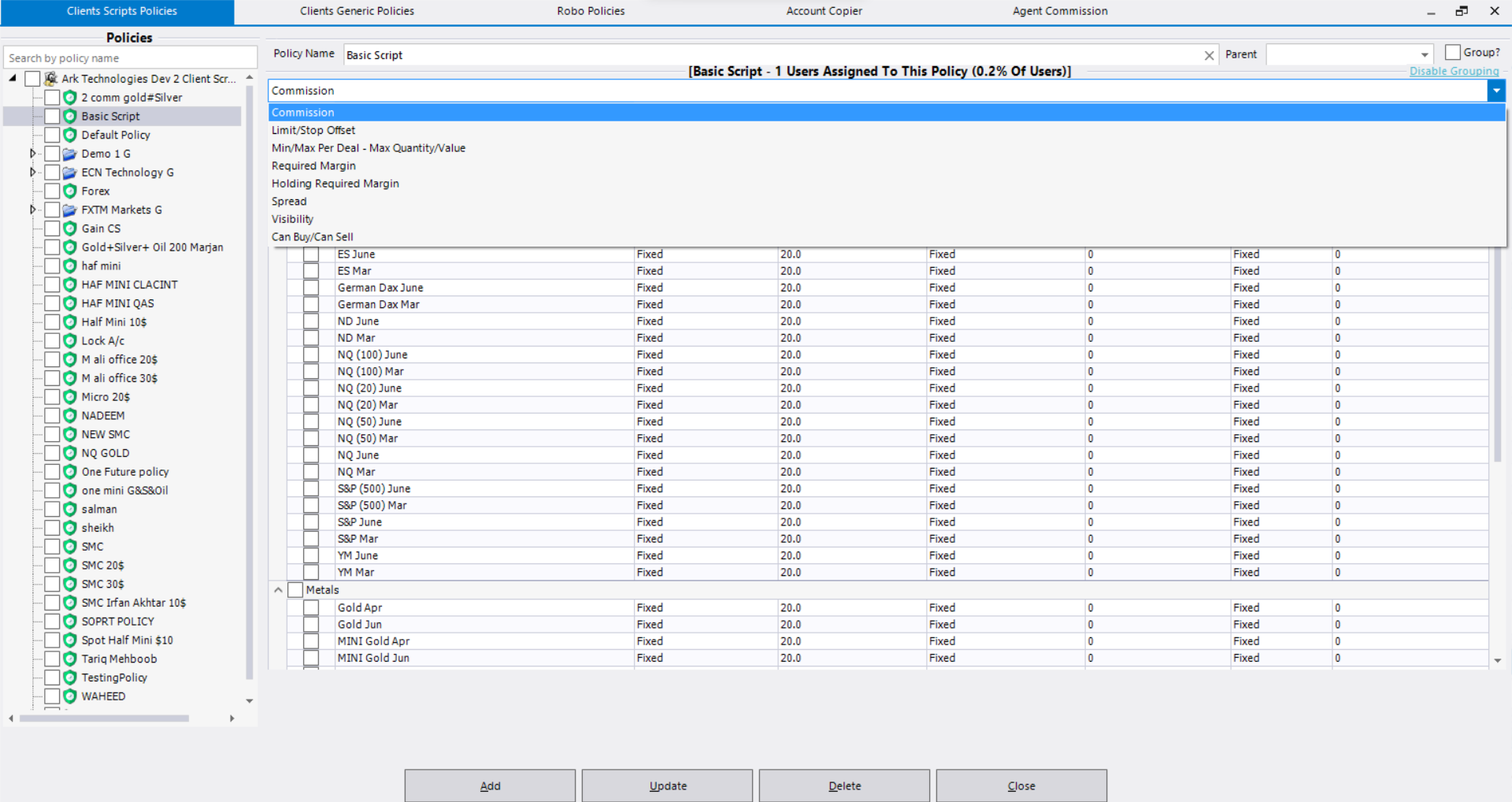Click the folder icon for Demo 1 G

[70, 154]
